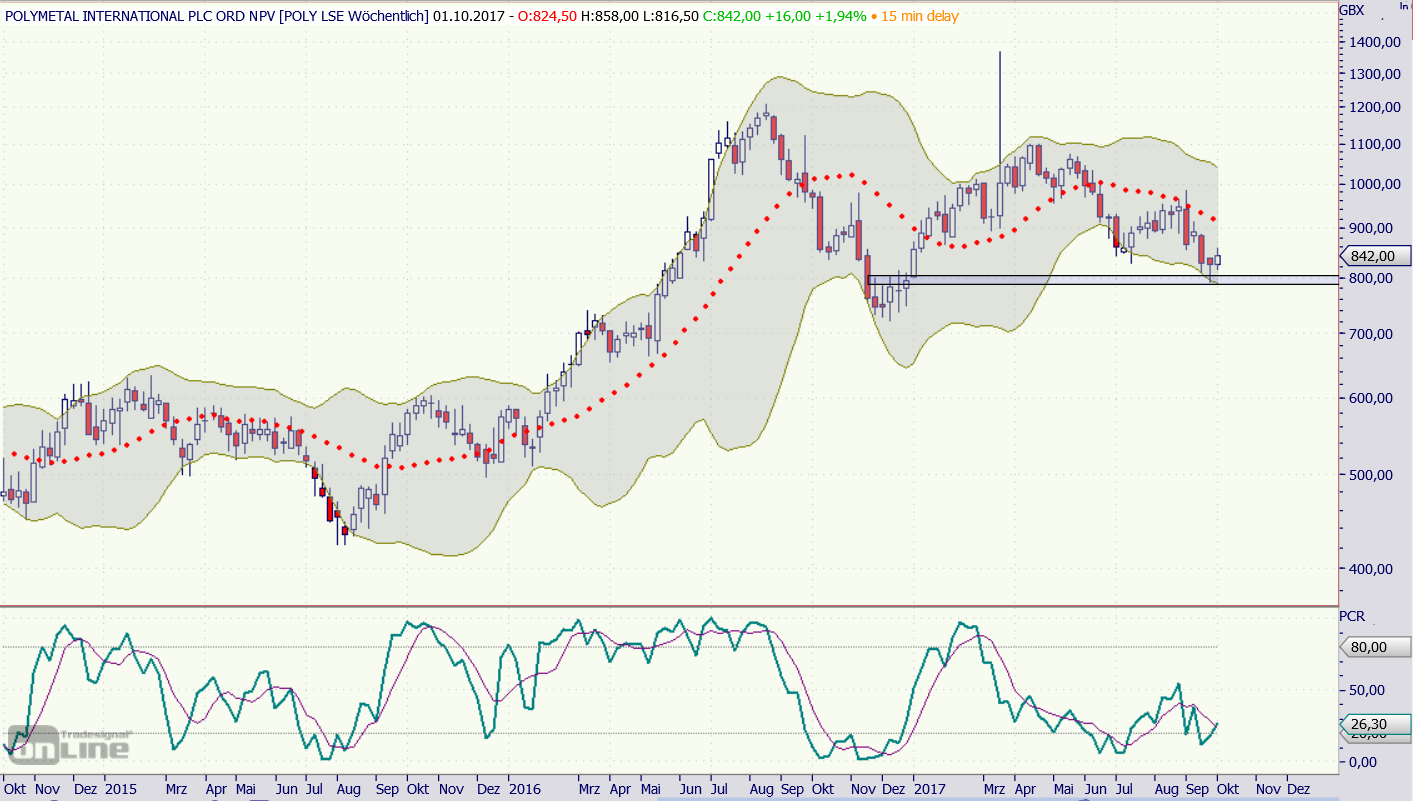
Task: Click the PCR indicator label
Action: 1352,616
